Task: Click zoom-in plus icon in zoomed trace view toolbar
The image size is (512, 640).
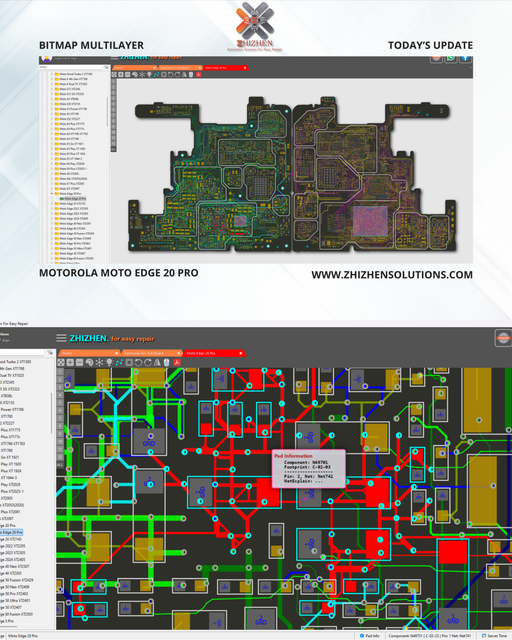Action: pyautogui.click(x=70, y=362)
